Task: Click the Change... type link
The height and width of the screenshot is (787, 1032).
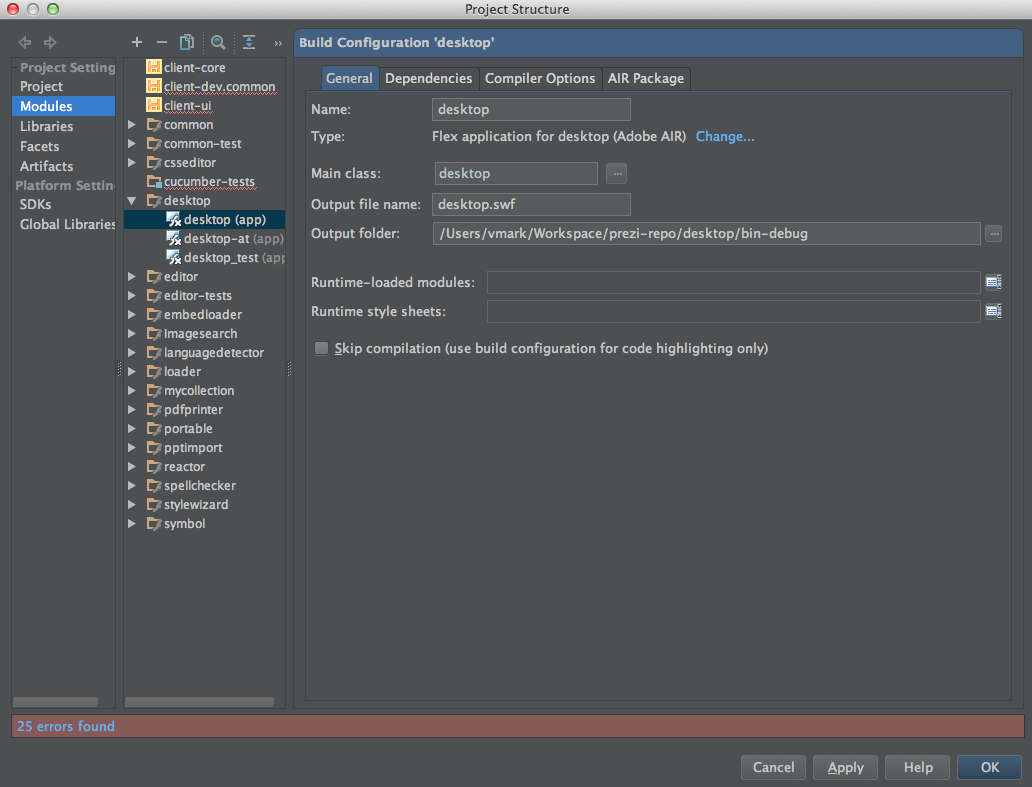Action: point(725,136)
